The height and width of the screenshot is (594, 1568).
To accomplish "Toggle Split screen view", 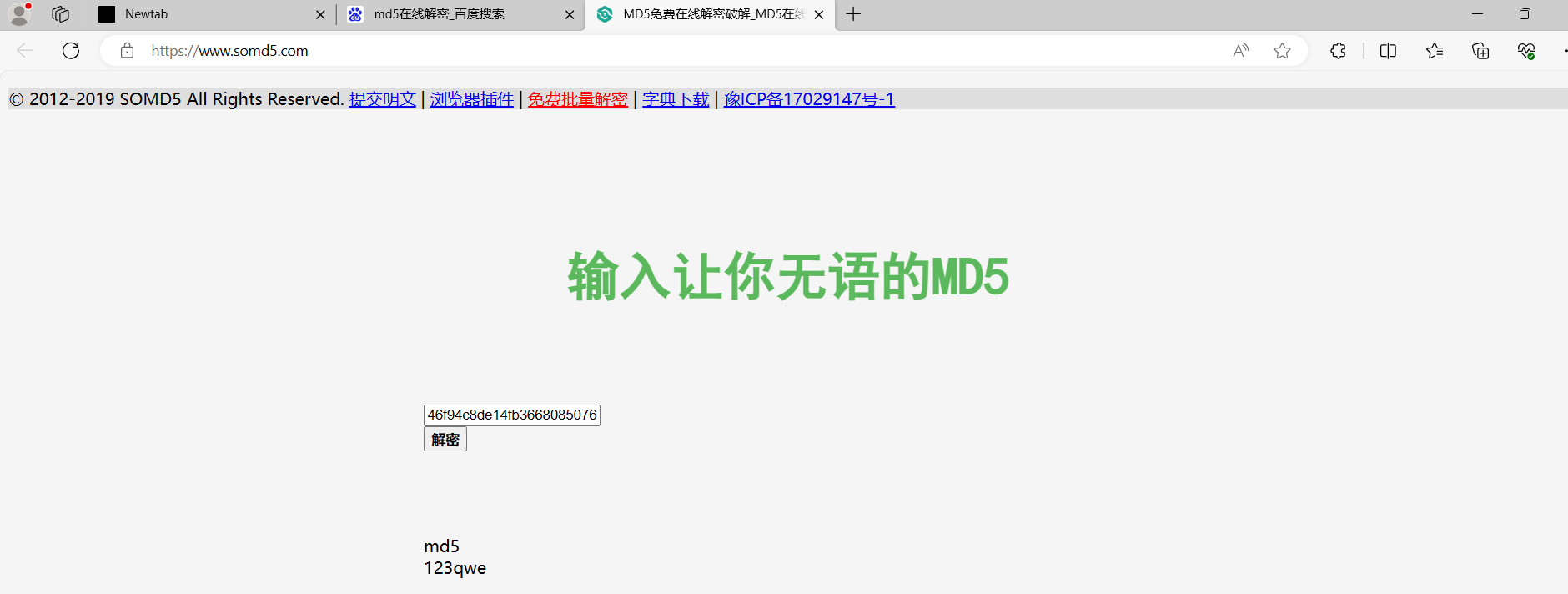I will (1388, 51).
